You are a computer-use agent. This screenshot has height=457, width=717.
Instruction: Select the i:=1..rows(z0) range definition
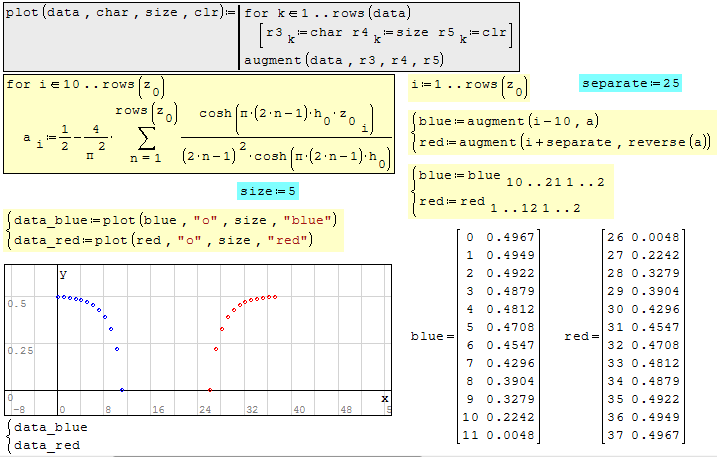(x=469, y=86)
